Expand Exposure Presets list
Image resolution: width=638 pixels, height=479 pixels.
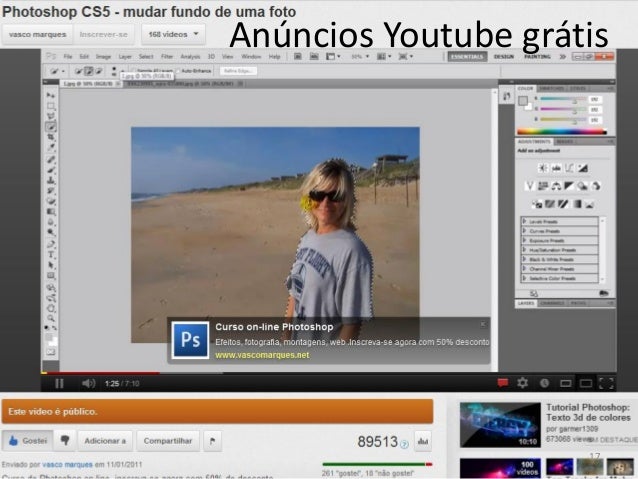524,240
